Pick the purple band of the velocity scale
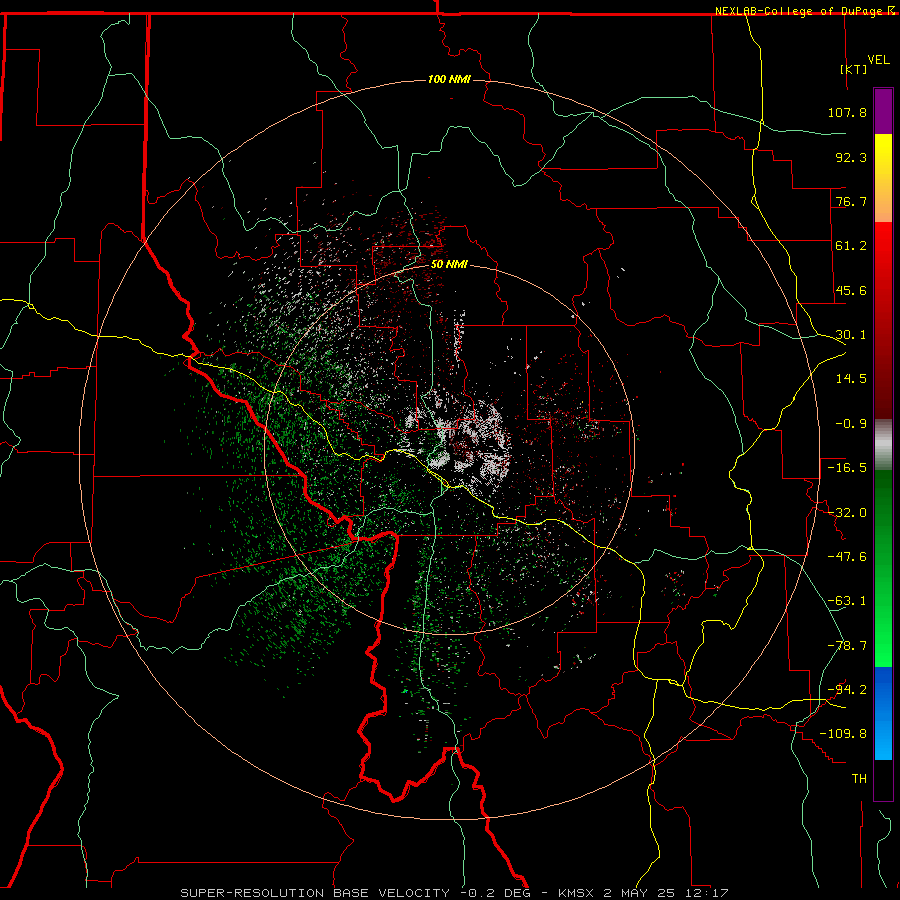 pos(883,111)
